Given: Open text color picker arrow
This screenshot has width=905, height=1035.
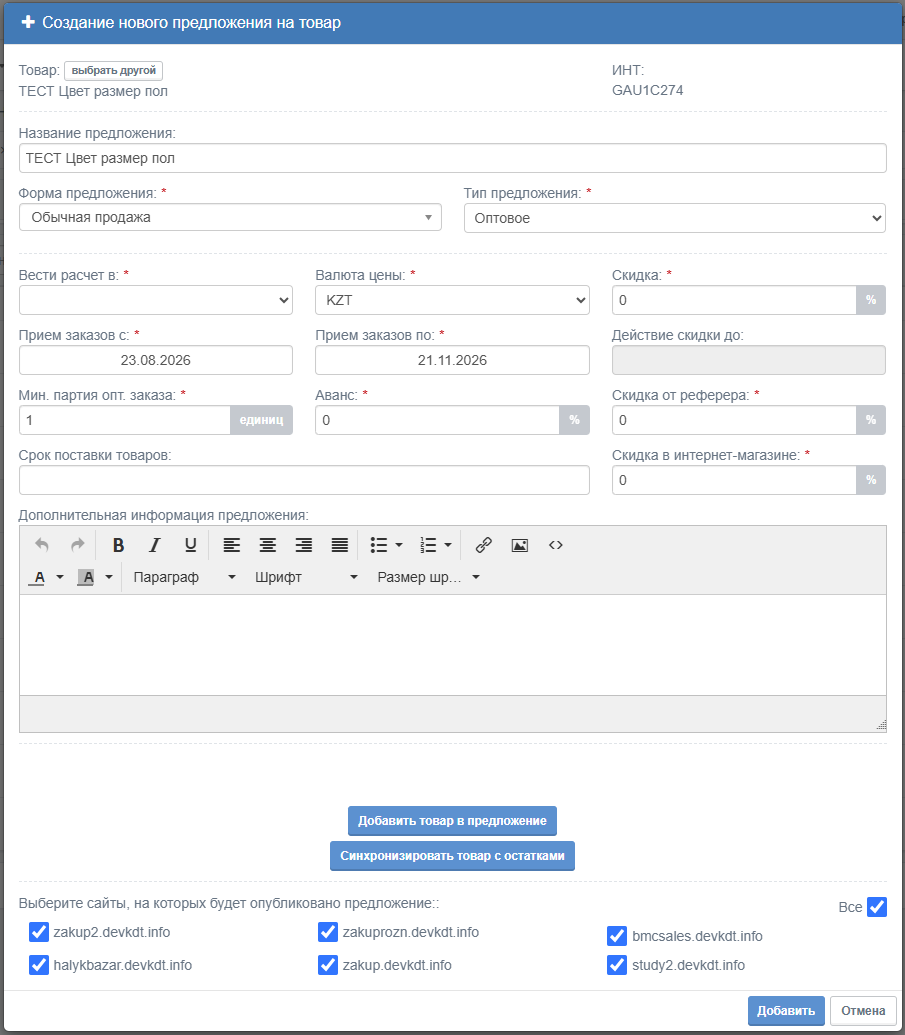Looking at the screenshot, I should click(59, 578).
